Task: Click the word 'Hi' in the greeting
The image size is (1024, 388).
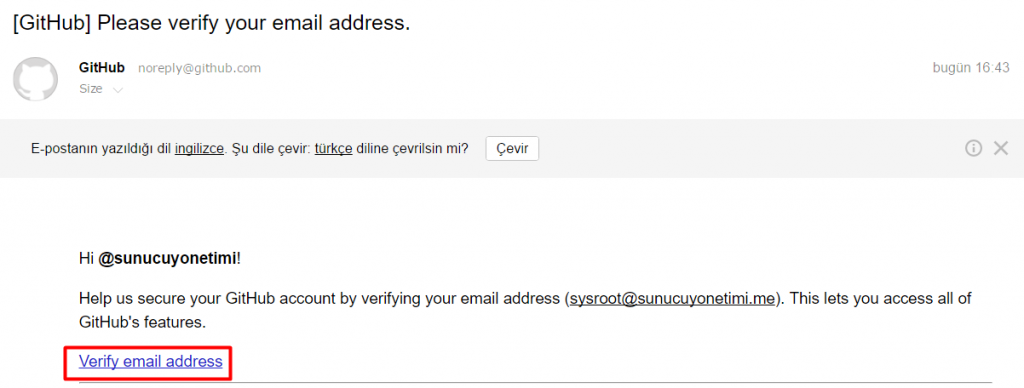Action: pos(87,259)
